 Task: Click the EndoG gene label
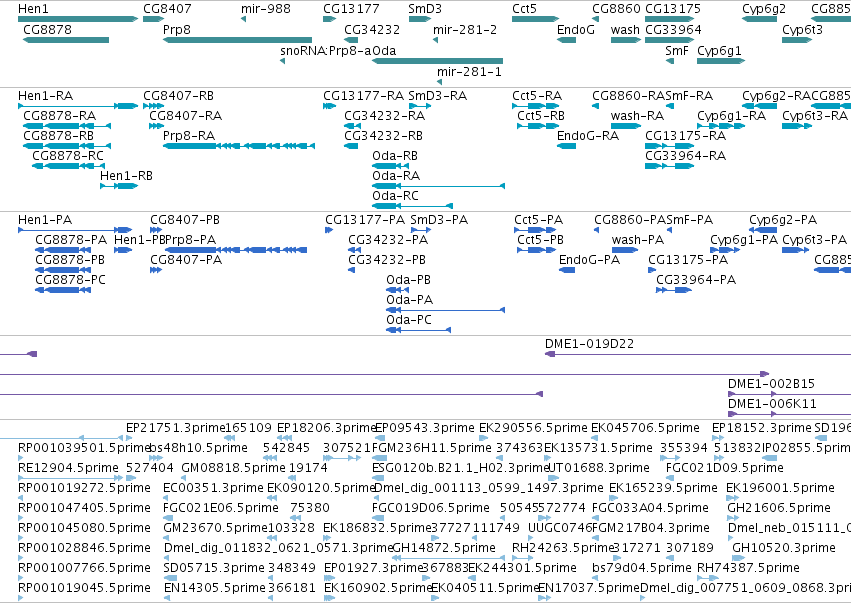point(576,30)
